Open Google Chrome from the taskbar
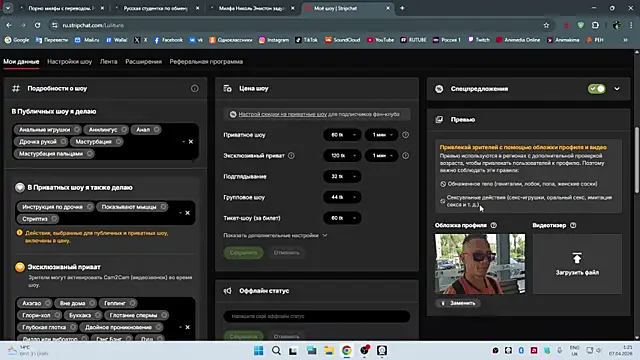The height and width of the screenshot is (360, 640). click(347, 351)
